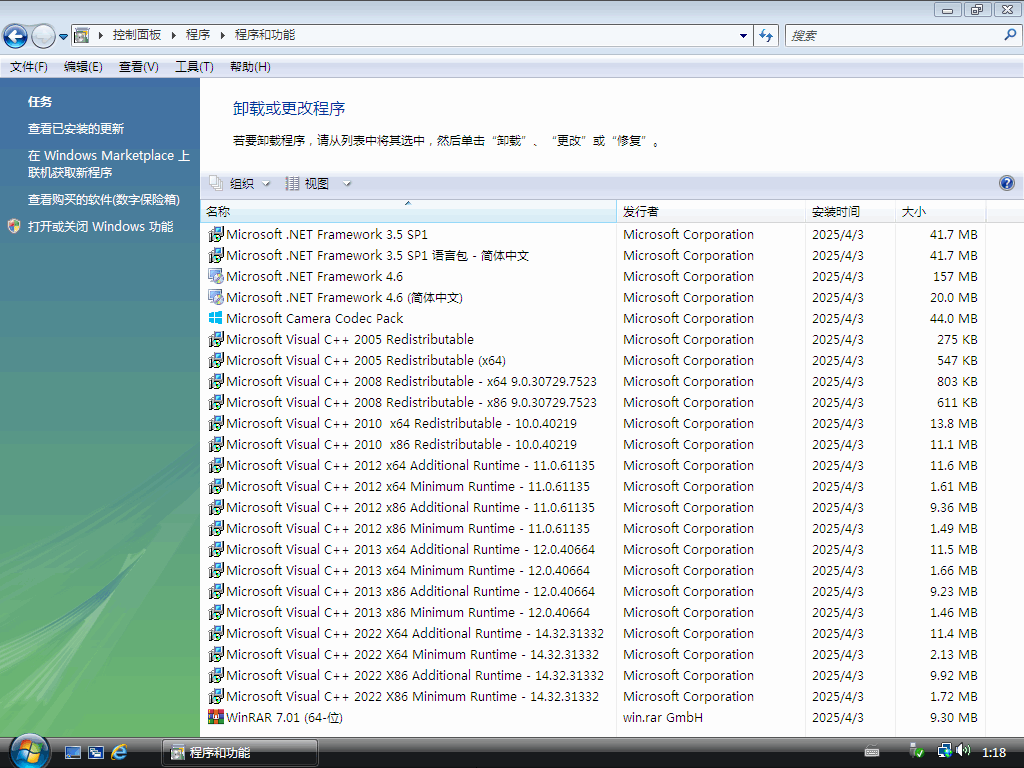
Task: Select .NET Framework 4.6 (简体中文) icon
Action: pyautogui.click(x=216, y=296)
